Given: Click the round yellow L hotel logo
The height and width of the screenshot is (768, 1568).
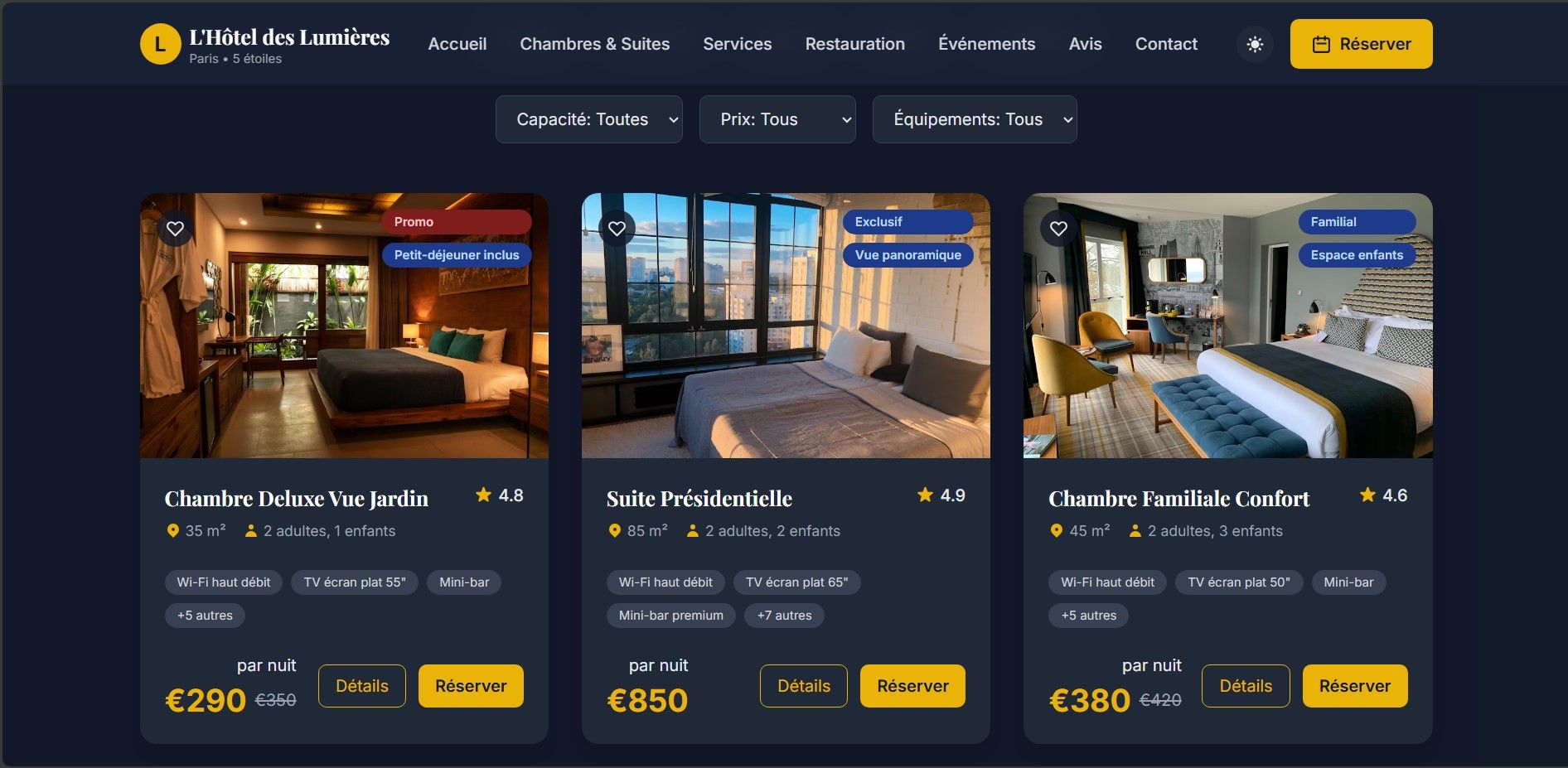Looking at the screenshot, I should point(161,44).
